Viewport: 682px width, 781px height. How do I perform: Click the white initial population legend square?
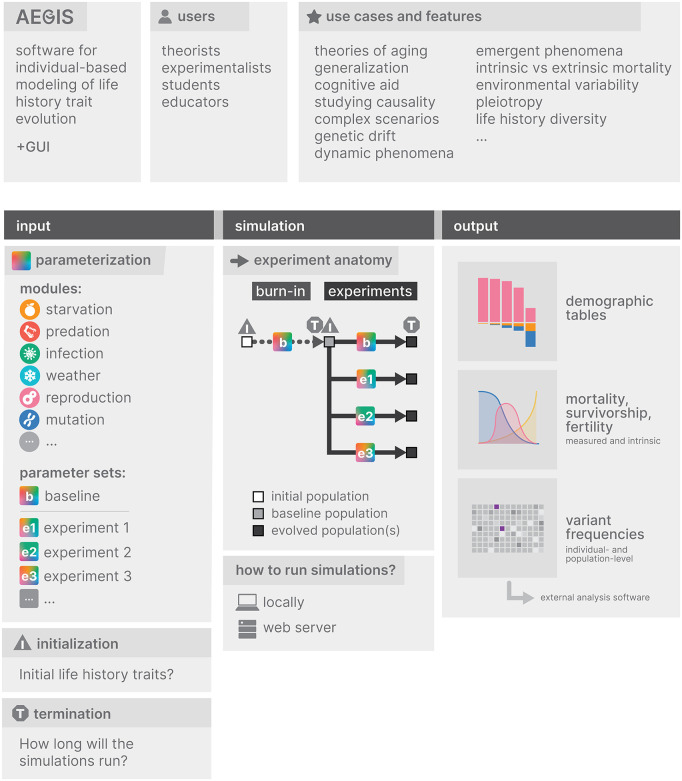coord(258,497)
